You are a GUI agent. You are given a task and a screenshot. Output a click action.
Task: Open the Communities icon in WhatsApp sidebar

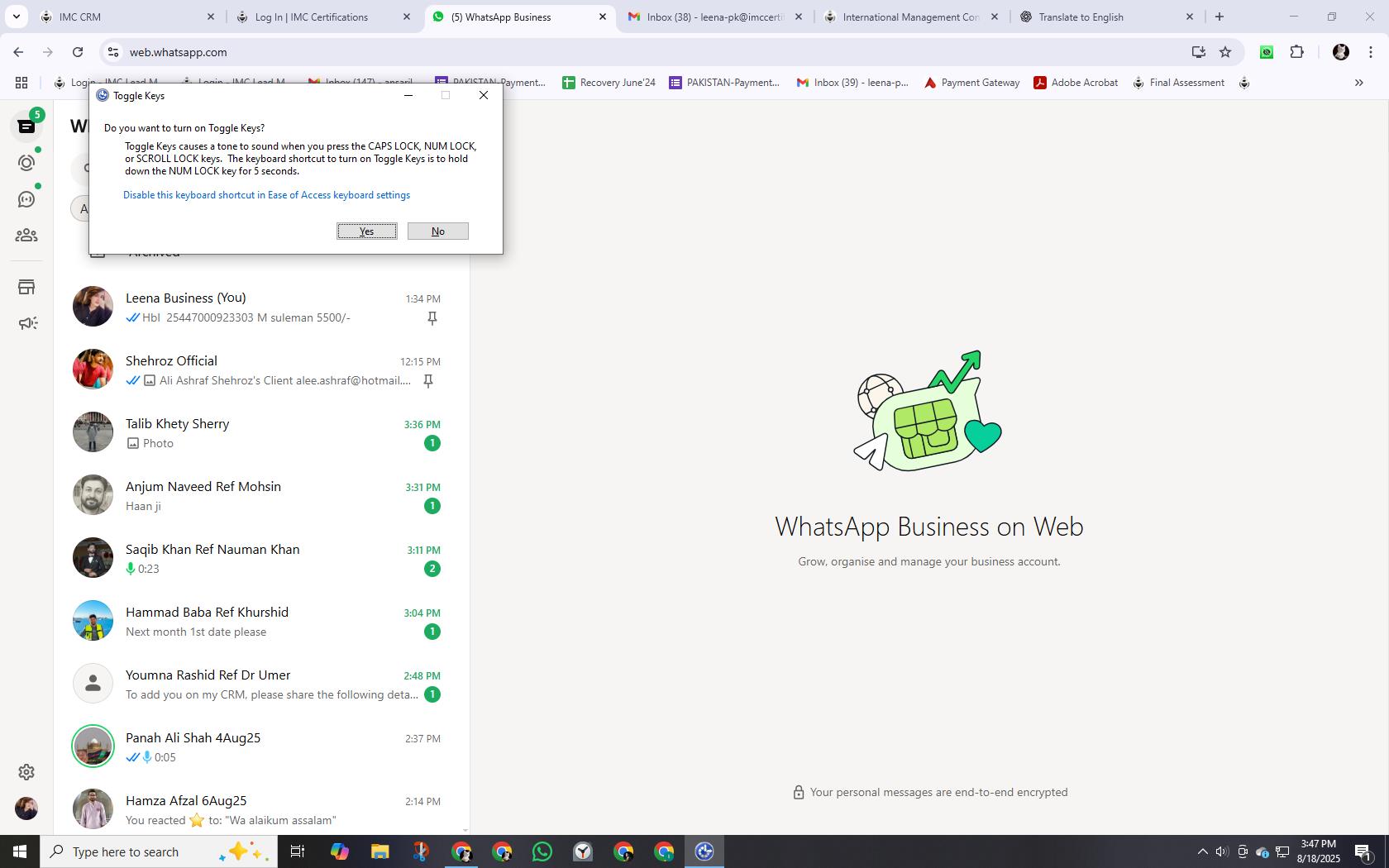(x=26, y=236)
